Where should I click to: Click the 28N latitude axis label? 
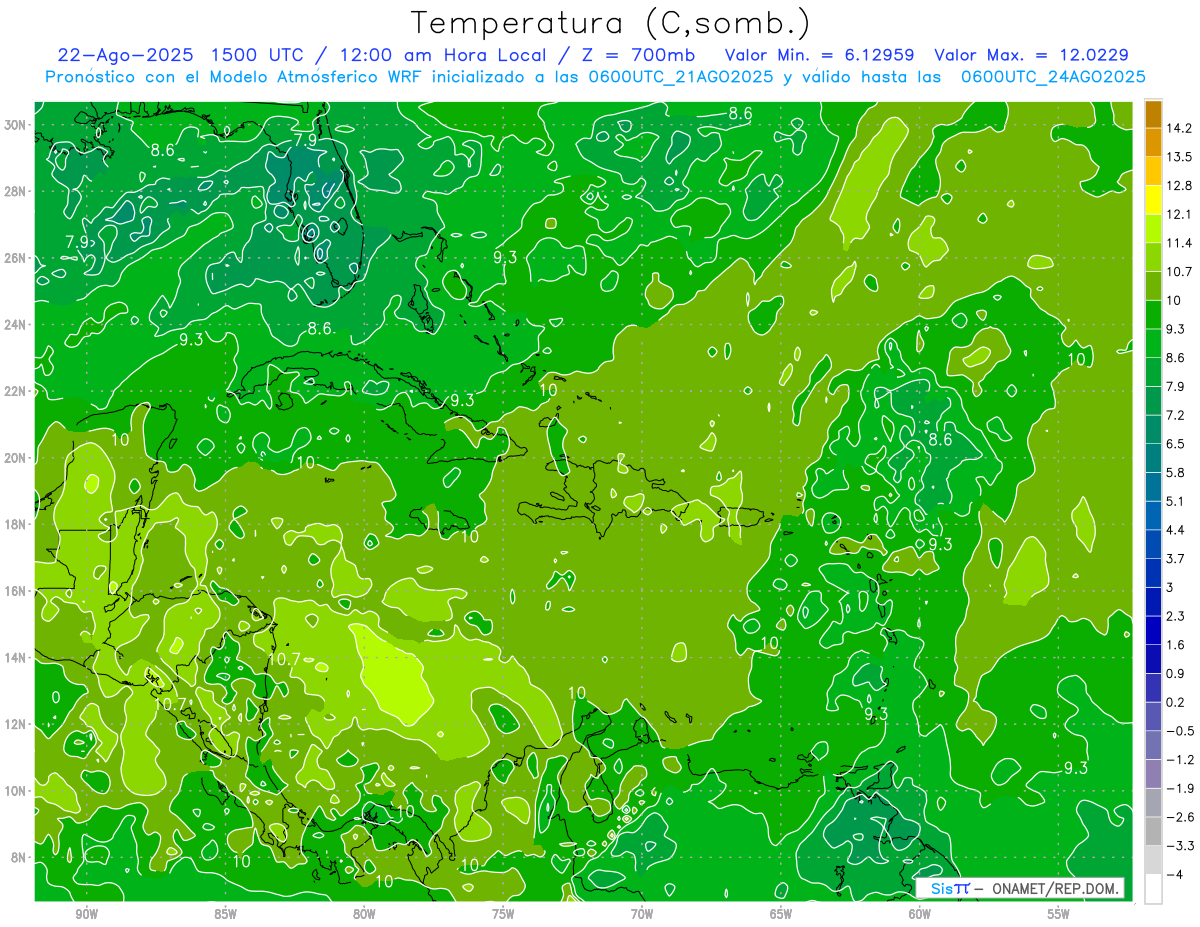pos(16,191)
